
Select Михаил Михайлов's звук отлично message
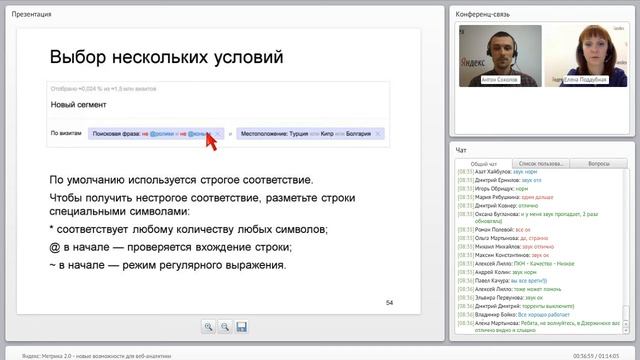pos(506,247)
